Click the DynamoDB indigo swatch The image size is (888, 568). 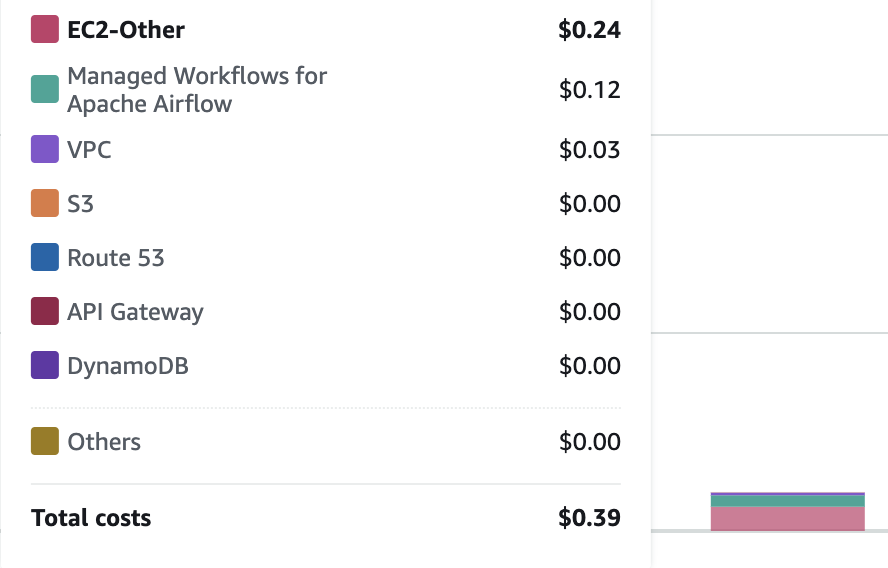coord(45,366)
